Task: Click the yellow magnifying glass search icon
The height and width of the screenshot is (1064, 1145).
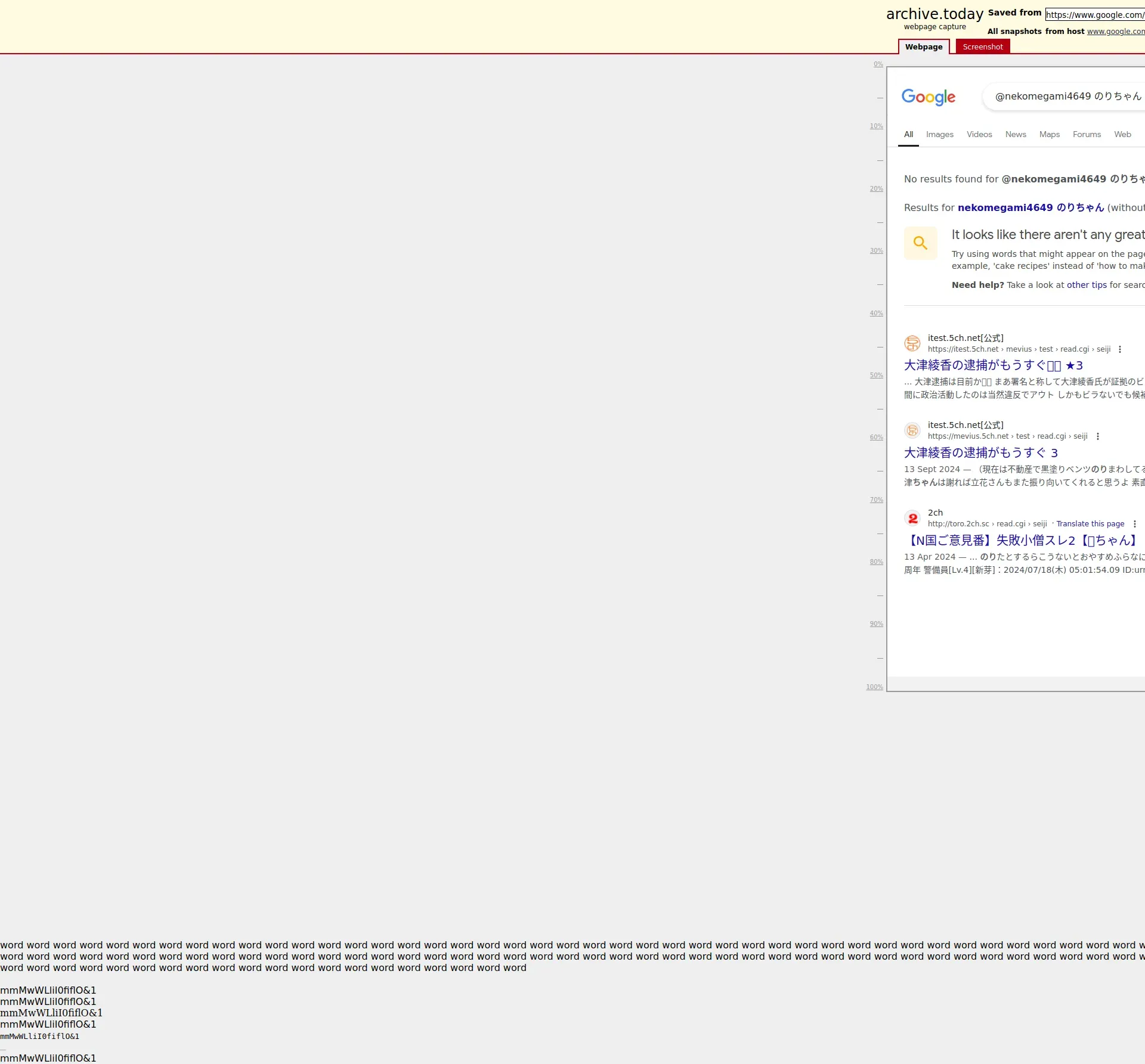Action: point(920,243)
